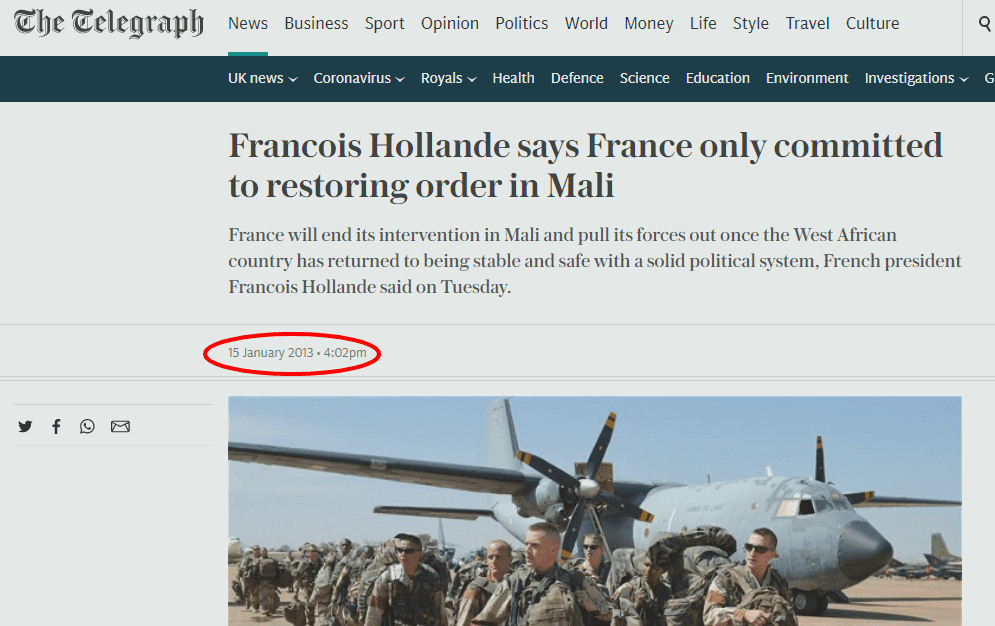Open the Defence subsection link

[x=577, y=78]
